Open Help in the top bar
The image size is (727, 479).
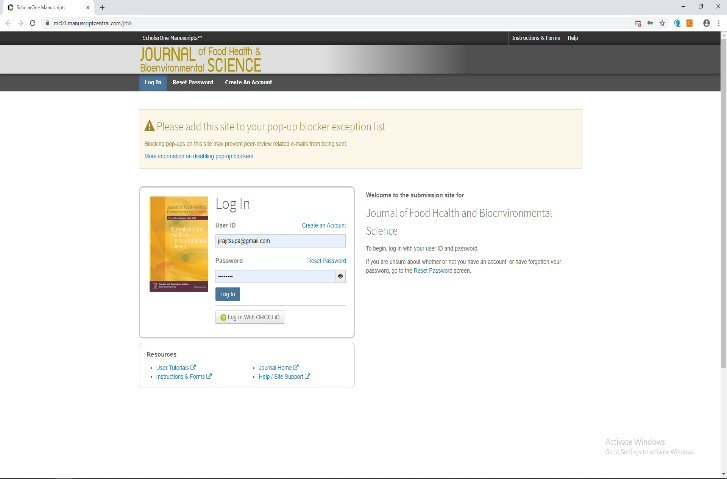point(573,38)
